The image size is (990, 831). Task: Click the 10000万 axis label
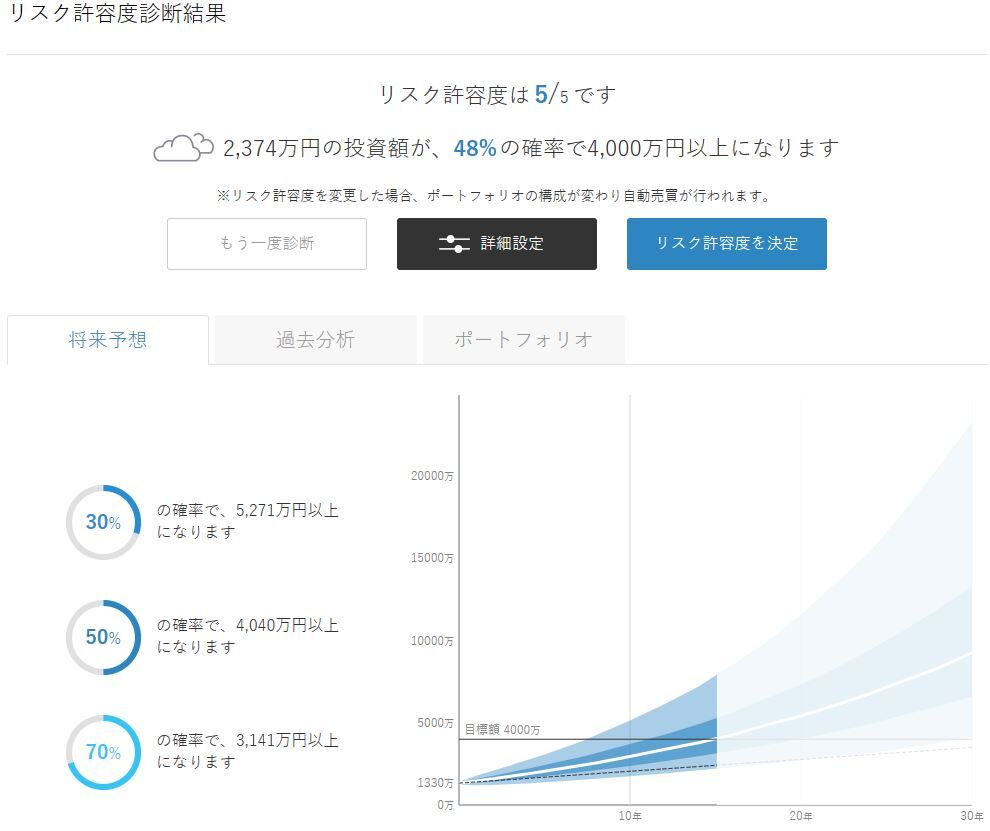tap(432, 641)
